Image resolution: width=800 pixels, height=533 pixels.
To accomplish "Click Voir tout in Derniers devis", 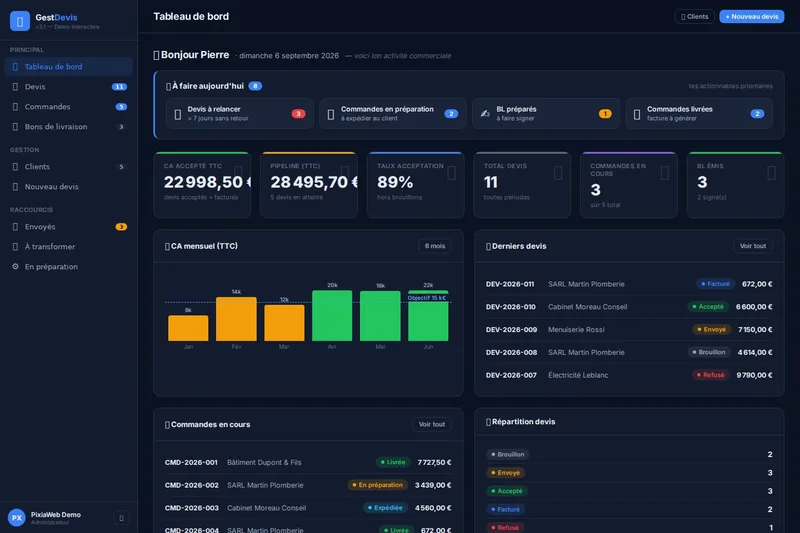I will click(753, 246).
